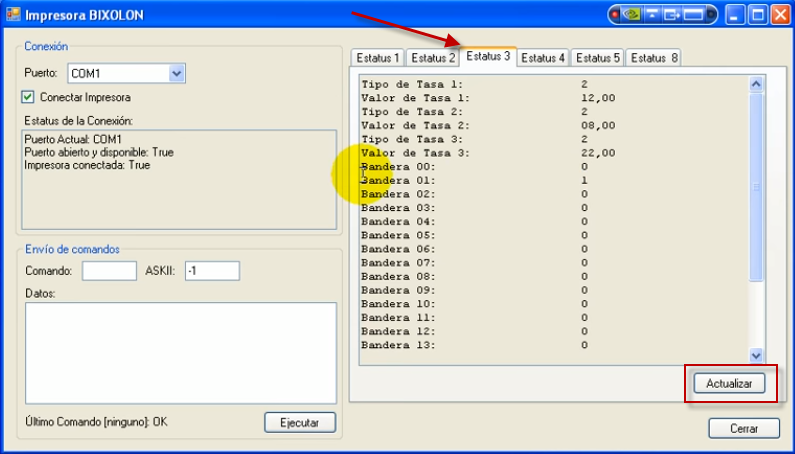The height and width of the screenshot is (454, 795).
Task: Open the Estatus 4 tab
Action: point(543,58)
